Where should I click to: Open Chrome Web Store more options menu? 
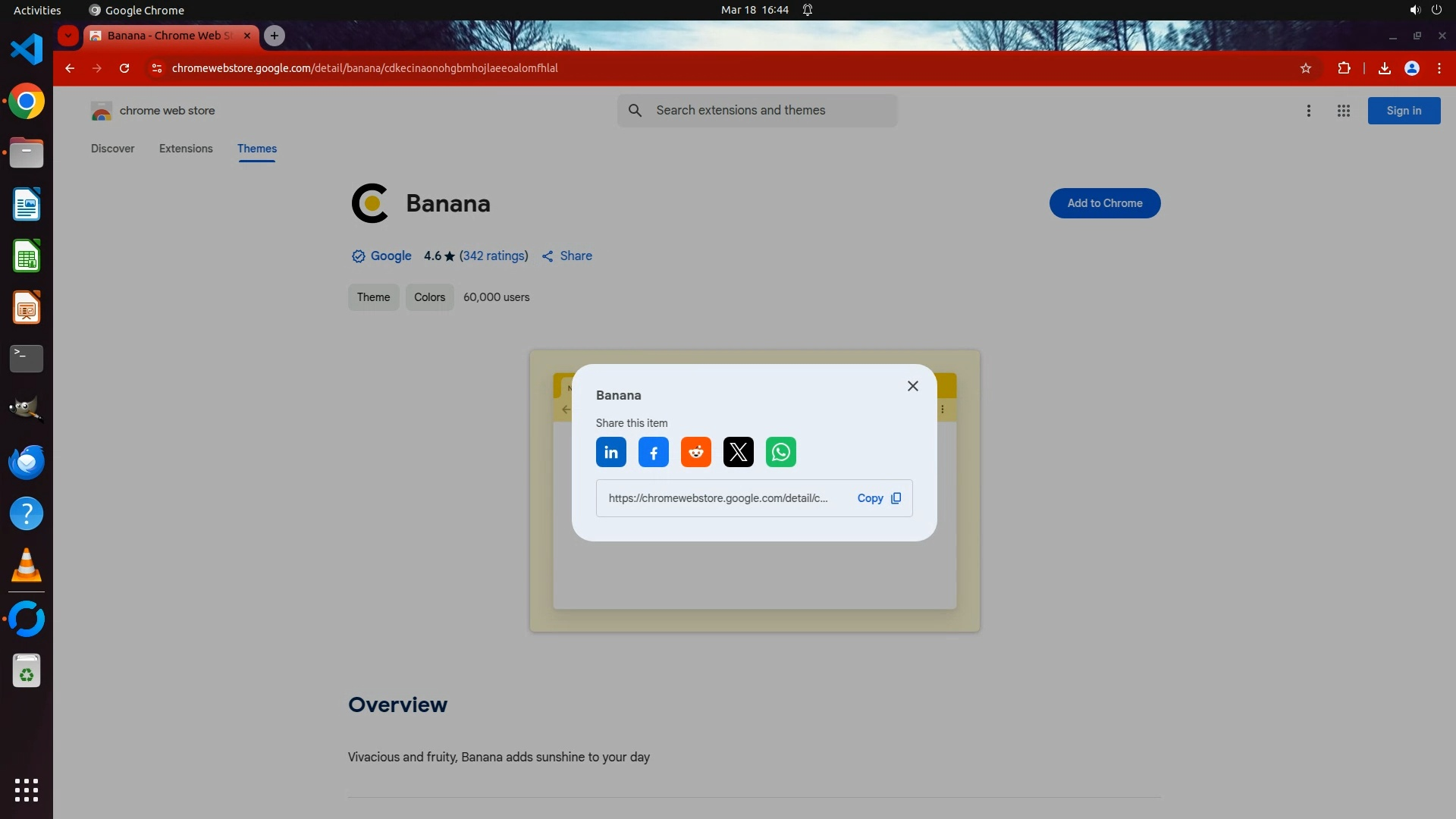(x=1308, y=111)
